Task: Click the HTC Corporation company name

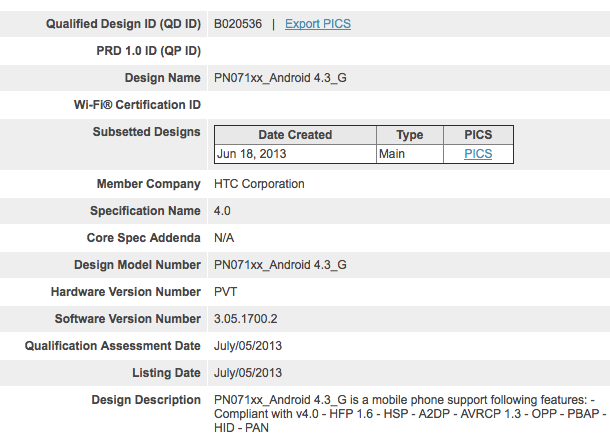Action: [x=259, y=184]
